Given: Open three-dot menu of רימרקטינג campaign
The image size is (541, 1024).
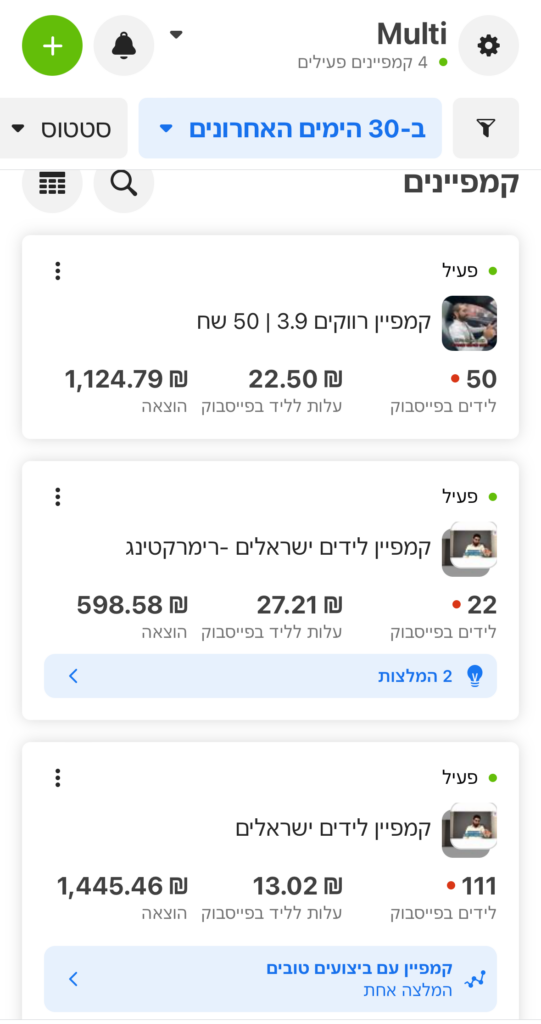Looking at the screenshot, I should tap(58, 497).
